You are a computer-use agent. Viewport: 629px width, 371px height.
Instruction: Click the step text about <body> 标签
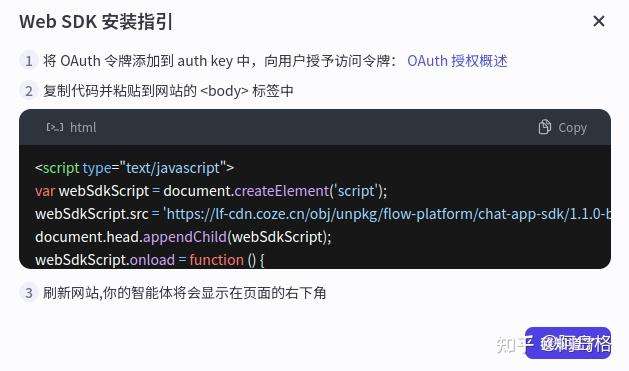(168, 91)
